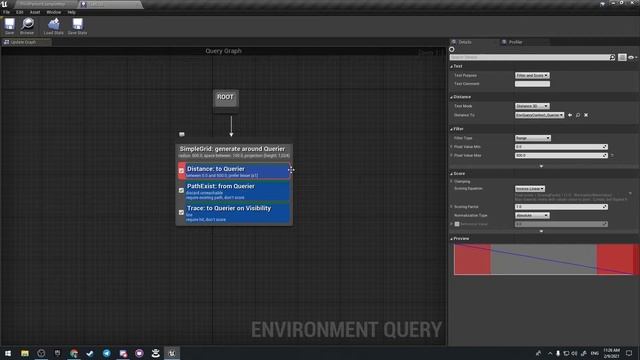Show hidden system tray icons

550,353
